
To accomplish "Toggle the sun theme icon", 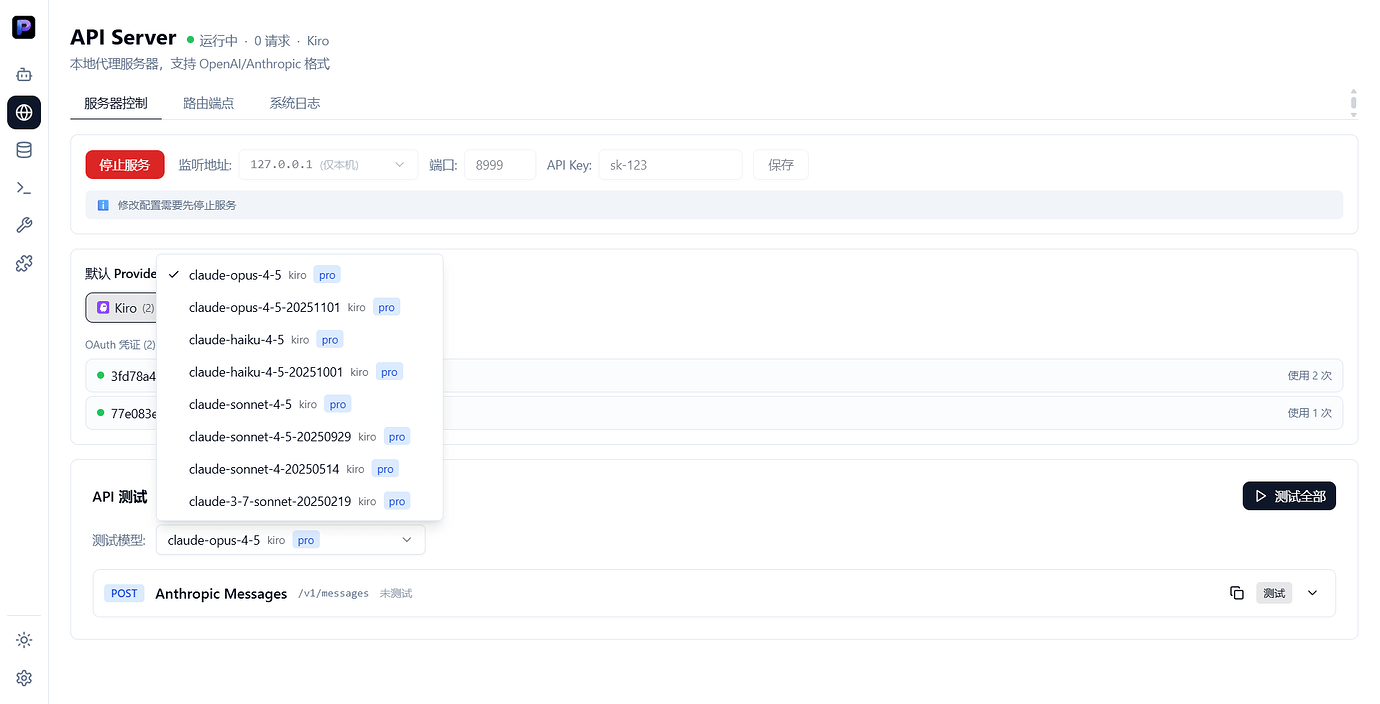I will 24,640.
